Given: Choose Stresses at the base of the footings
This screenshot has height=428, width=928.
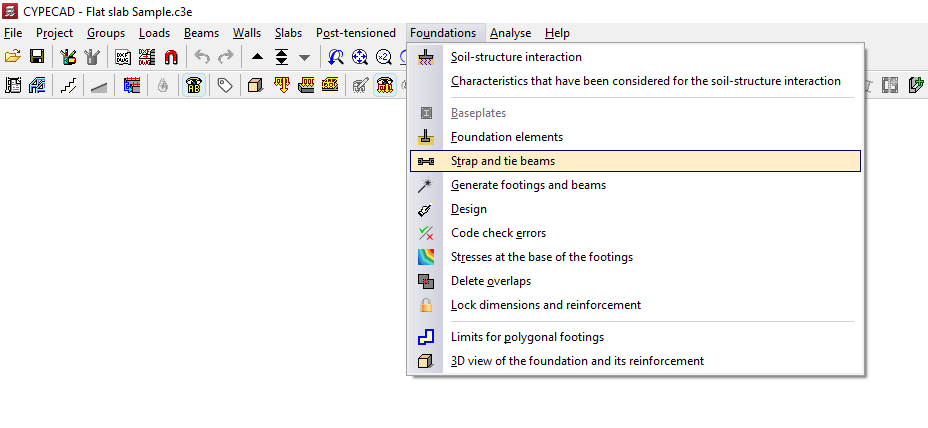Looking at the screenshot, I should point(635,257).
